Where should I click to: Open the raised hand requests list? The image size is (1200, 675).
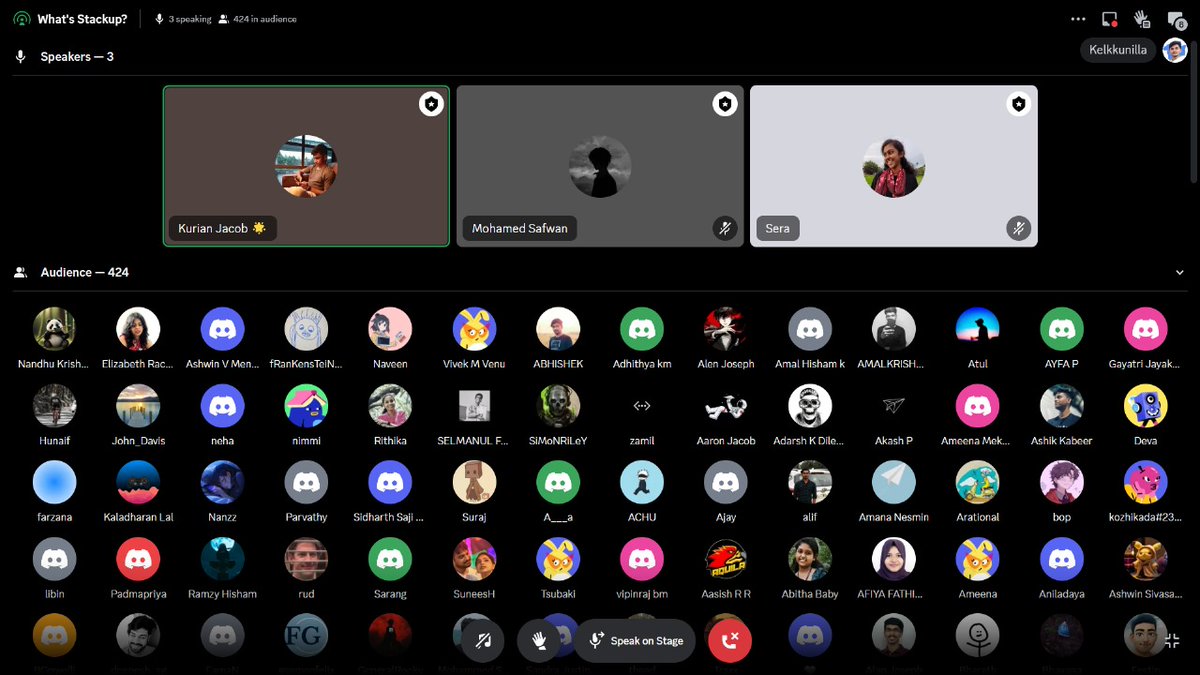pos(1142,19)
